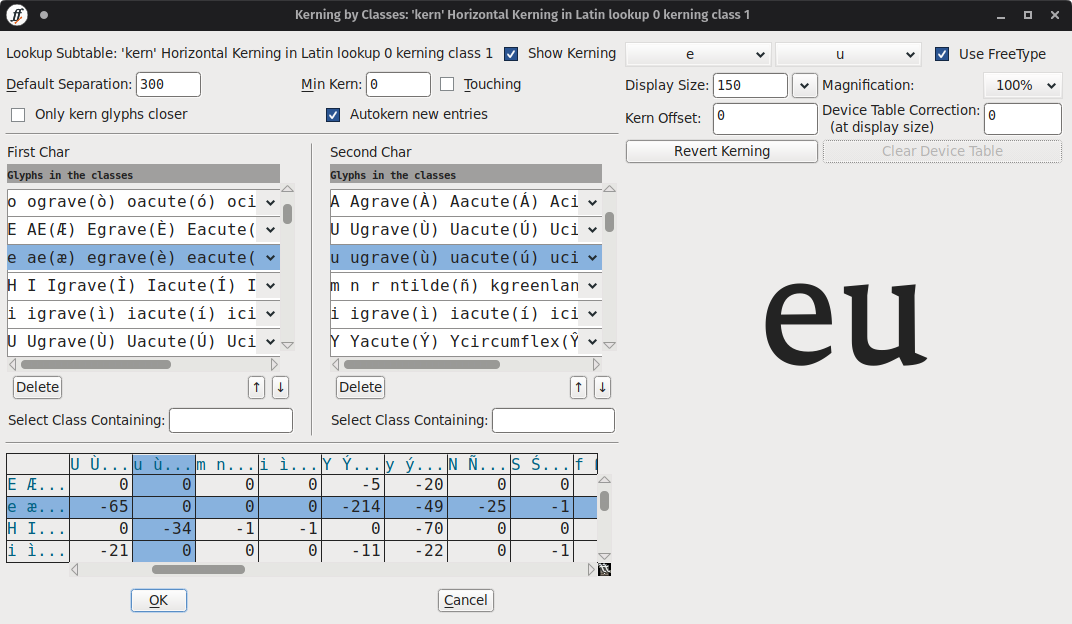Select second char class 'U Ugrave Uacute' row
The width and height of the screenshot is (1072, 624).
click(466, 230)
